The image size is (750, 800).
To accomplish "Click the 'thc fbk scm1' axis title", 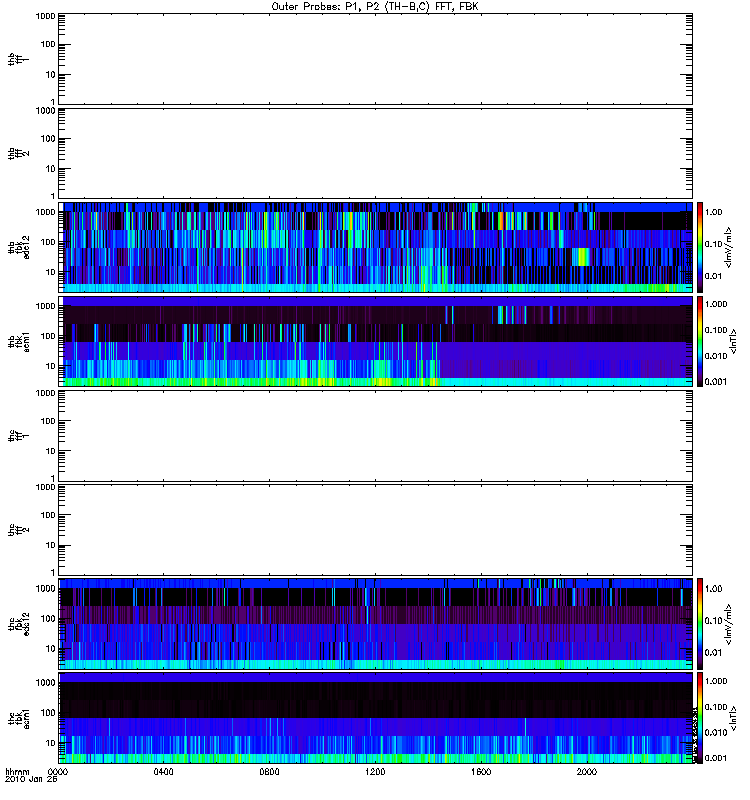I will (x=19, y=718).
